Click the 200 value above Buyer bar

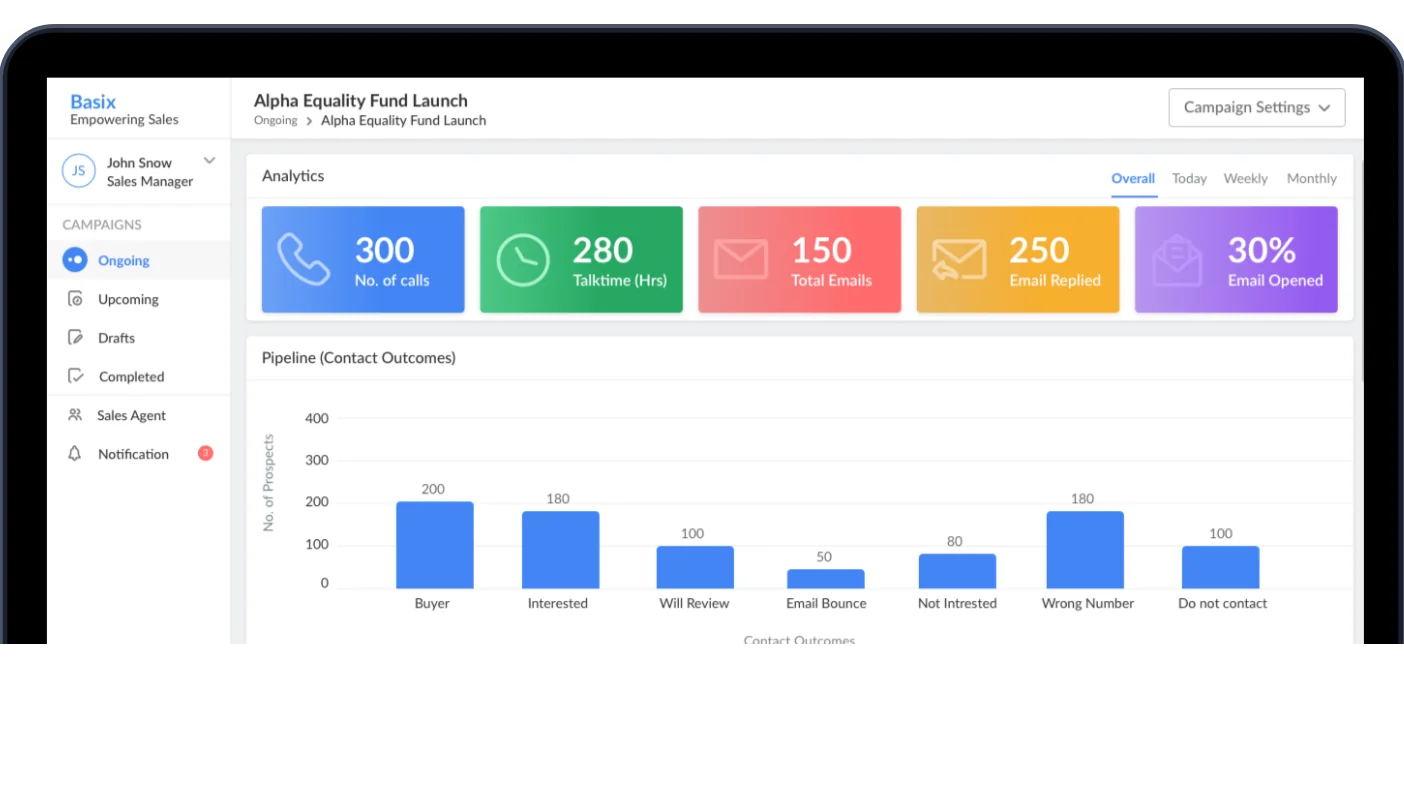(x=433, y=490)
